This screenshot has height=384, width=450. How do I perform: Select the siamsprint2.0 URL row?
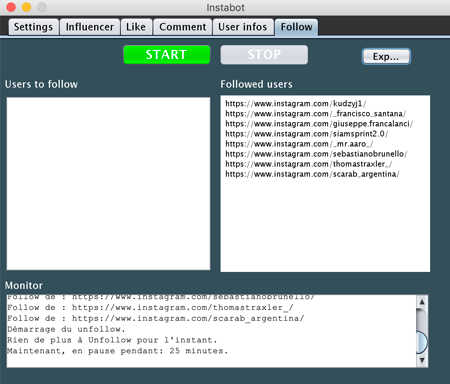tap(306, 134)
